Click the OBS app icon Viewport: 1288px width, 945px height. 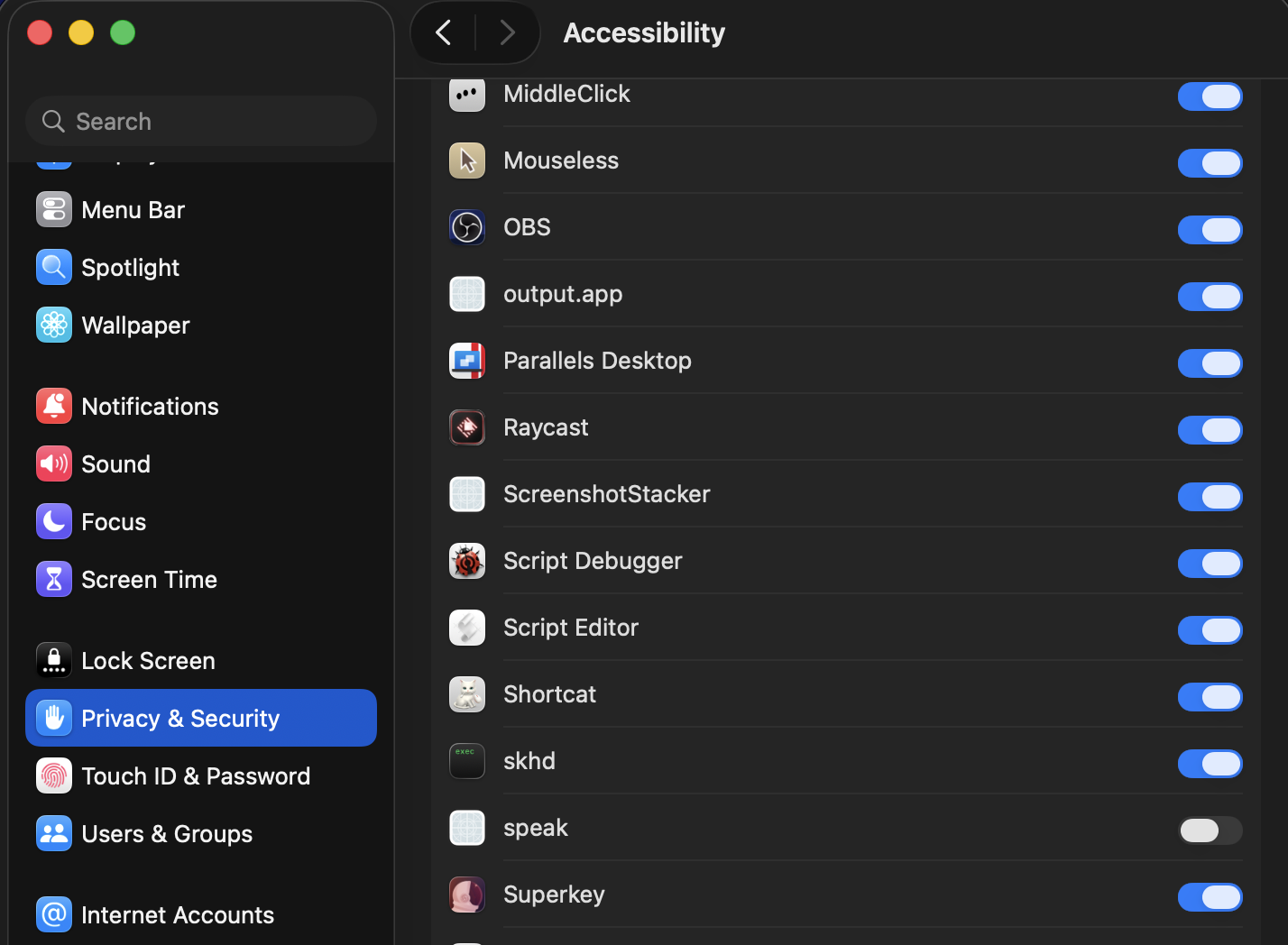[x=466, y=226]
